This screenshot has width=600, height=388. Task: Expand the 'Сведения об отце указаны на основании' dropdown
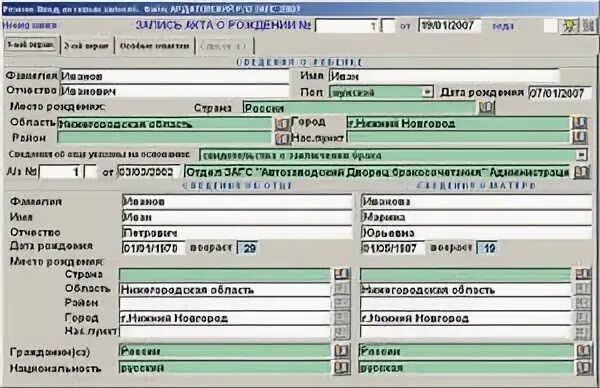(x=581, y=155)
